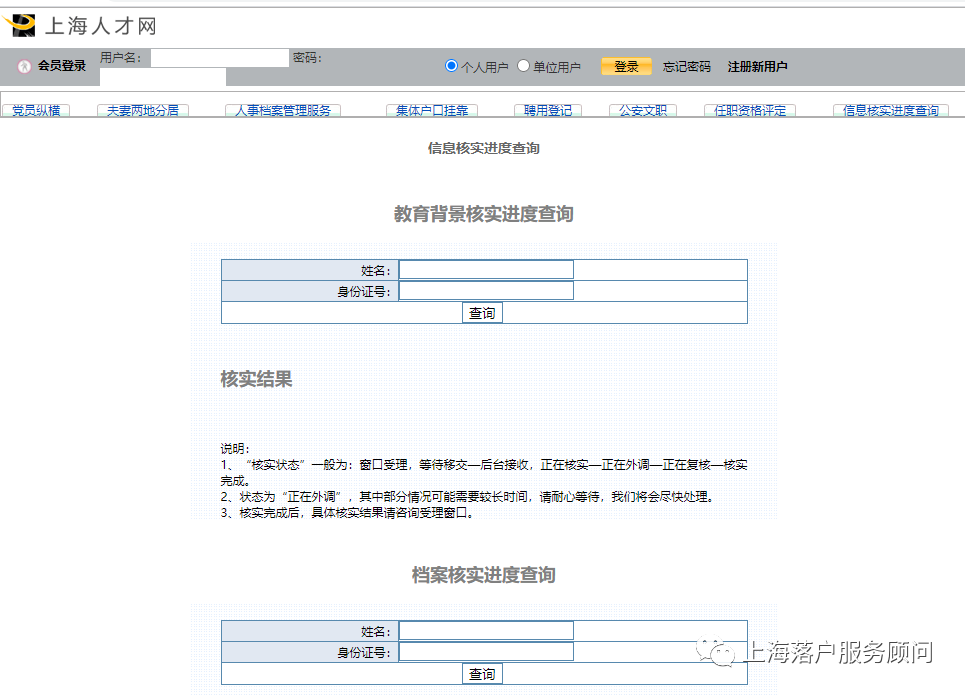Click the 说明: label text

pos(235,448)
